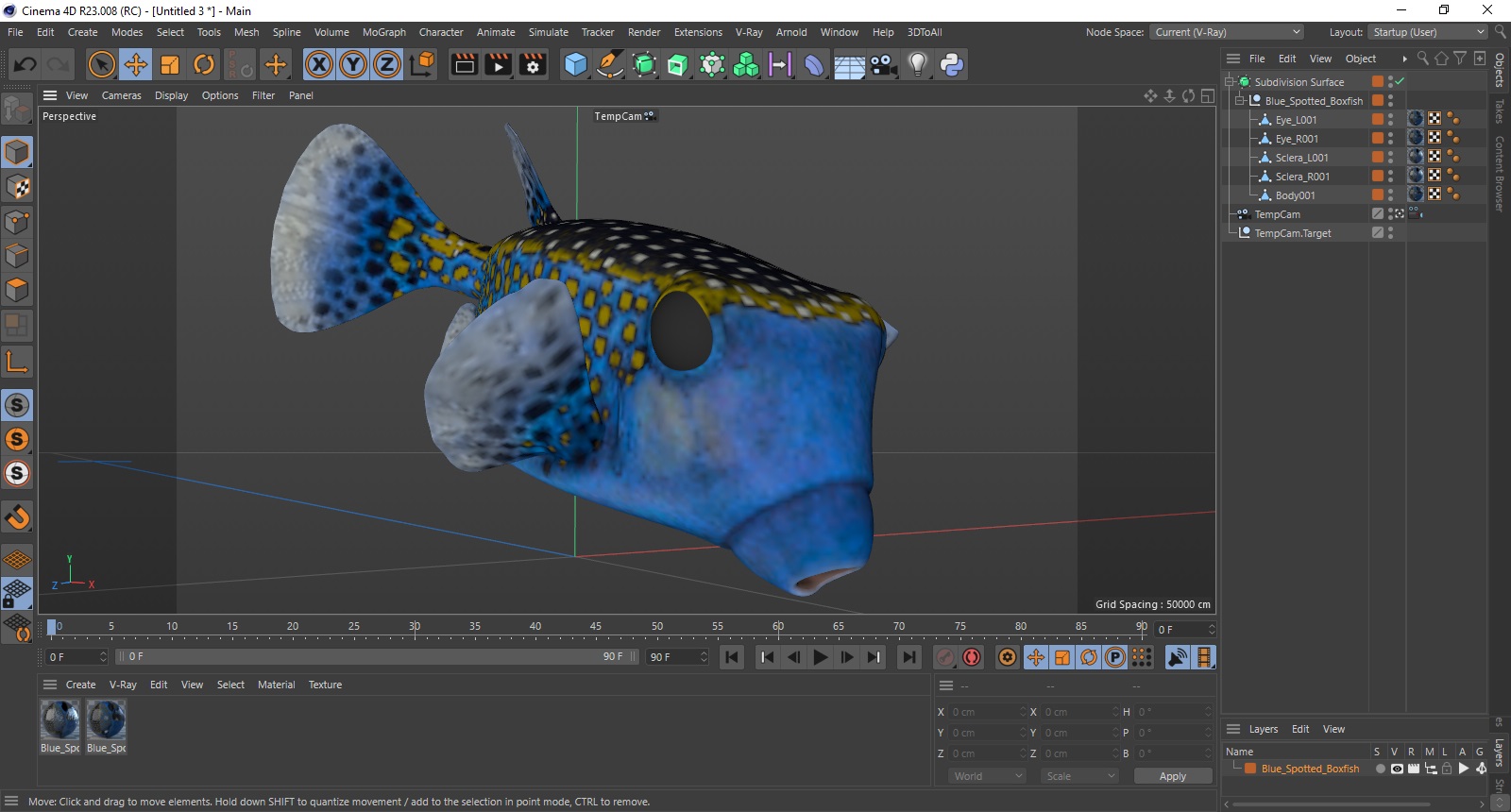Click the X position coordinate field
1511x812 pixels.
[x=988, y=712]
